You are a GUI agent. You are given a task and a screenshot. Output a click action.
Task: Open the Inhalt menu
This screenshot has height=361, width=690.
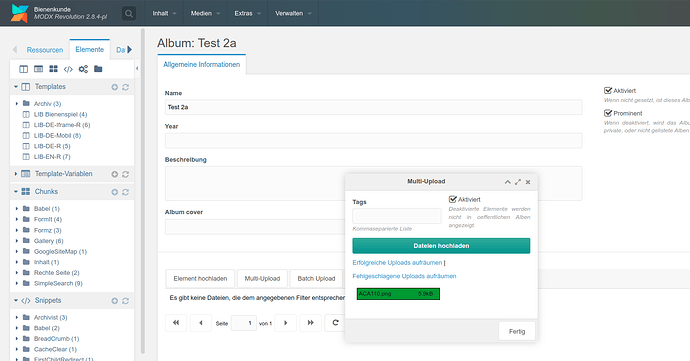[164, 13]
